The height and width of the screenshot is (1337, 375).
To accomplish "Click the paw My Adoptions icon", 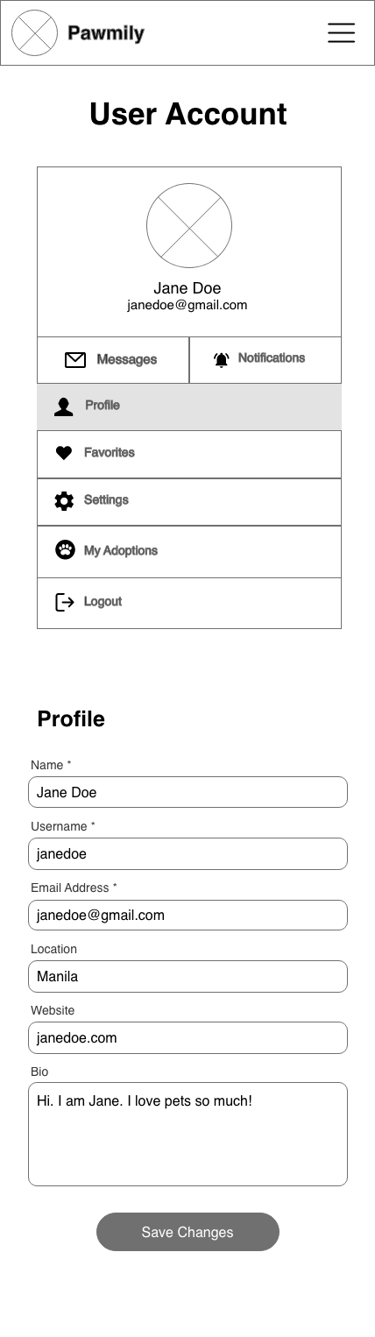I will [x=65, y=550].
